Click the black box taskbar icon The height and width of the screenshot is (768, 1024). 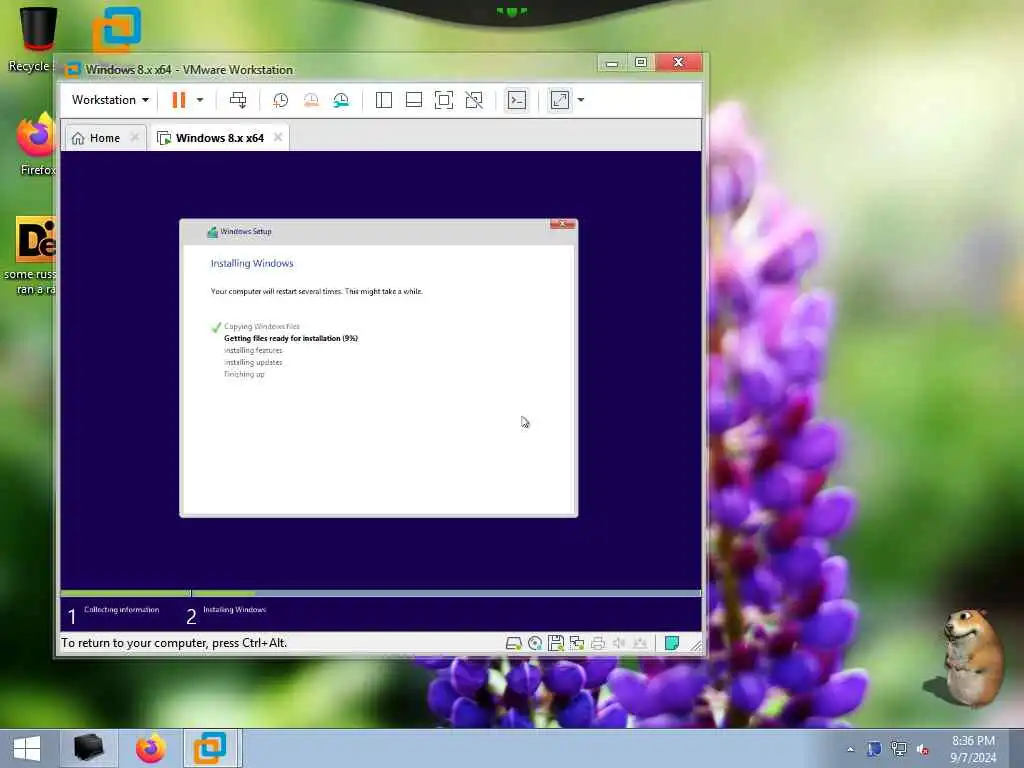tap(88, 748)
